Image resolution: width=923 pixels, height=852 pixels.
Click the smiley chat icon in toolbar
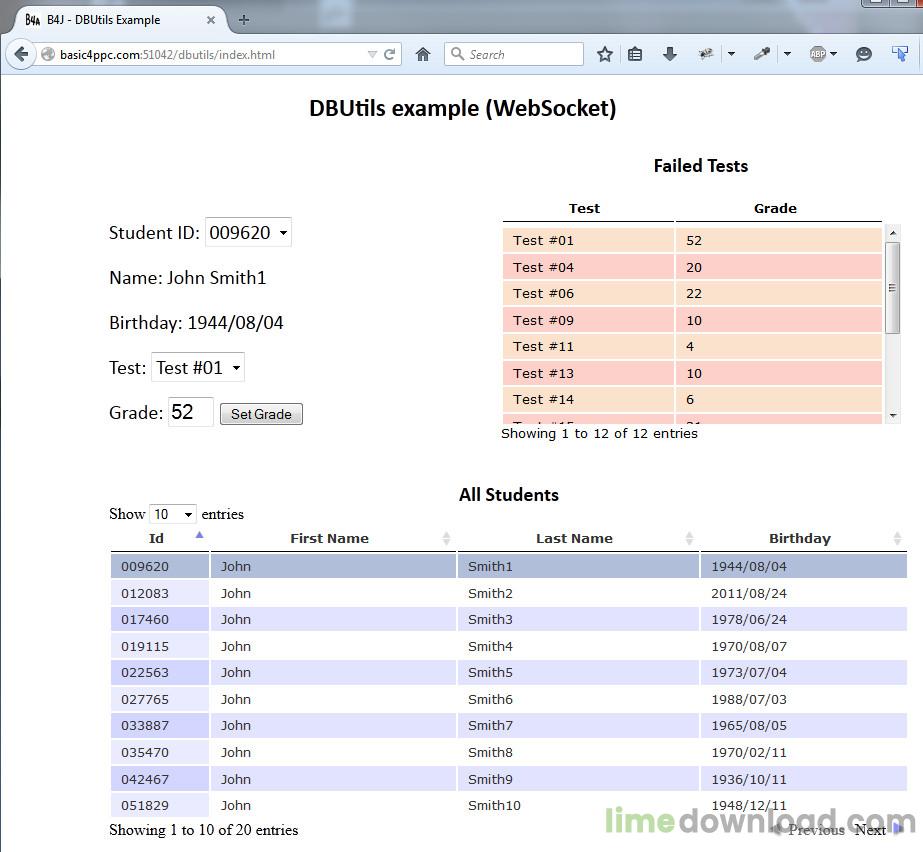click(x=864, y=55)
